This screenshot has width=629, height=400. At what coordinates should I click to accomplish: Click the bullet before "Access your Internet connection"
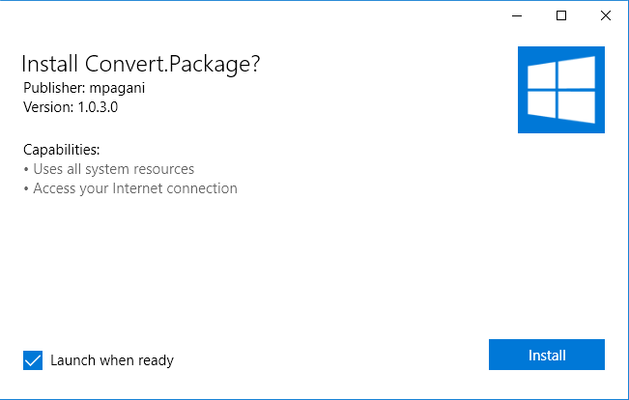pyautogui.click(x=26, y=189)
